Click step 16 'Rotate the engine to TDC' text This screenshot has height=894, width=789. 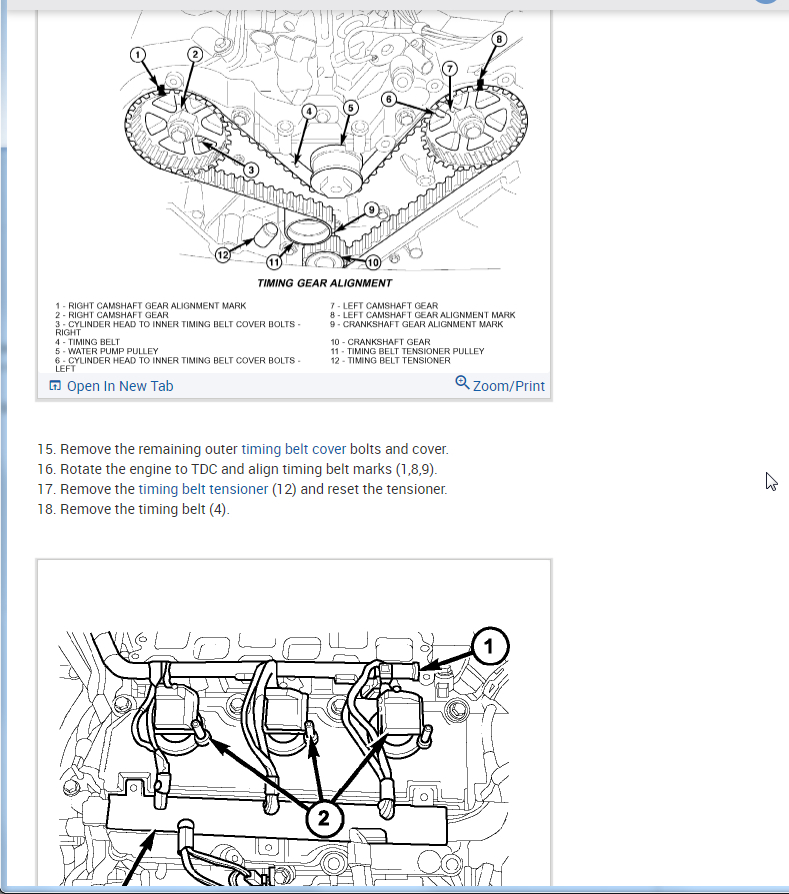click(237, 469)
